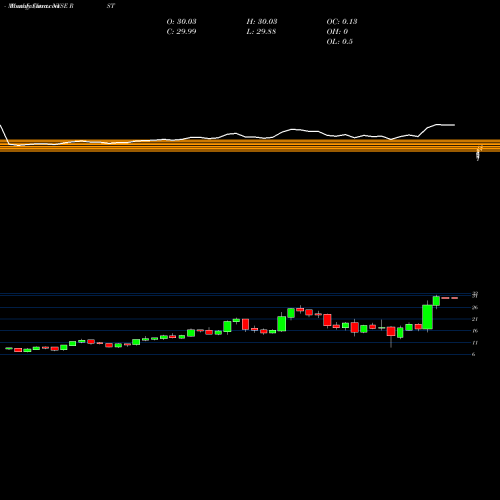Click the OC: 0.13 value
Viewport: 500px width, 500px height.
point(342,22)
